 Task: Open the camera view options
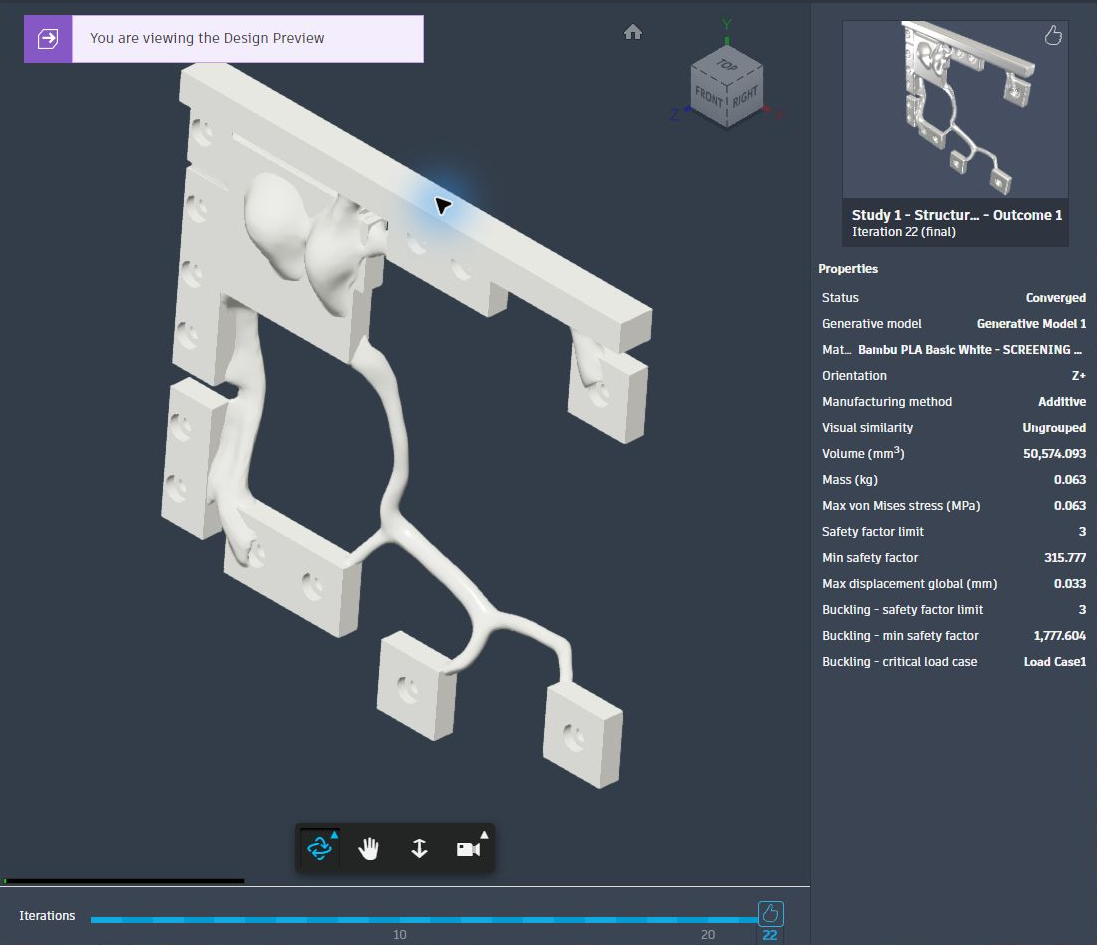[x=467, y=848]
